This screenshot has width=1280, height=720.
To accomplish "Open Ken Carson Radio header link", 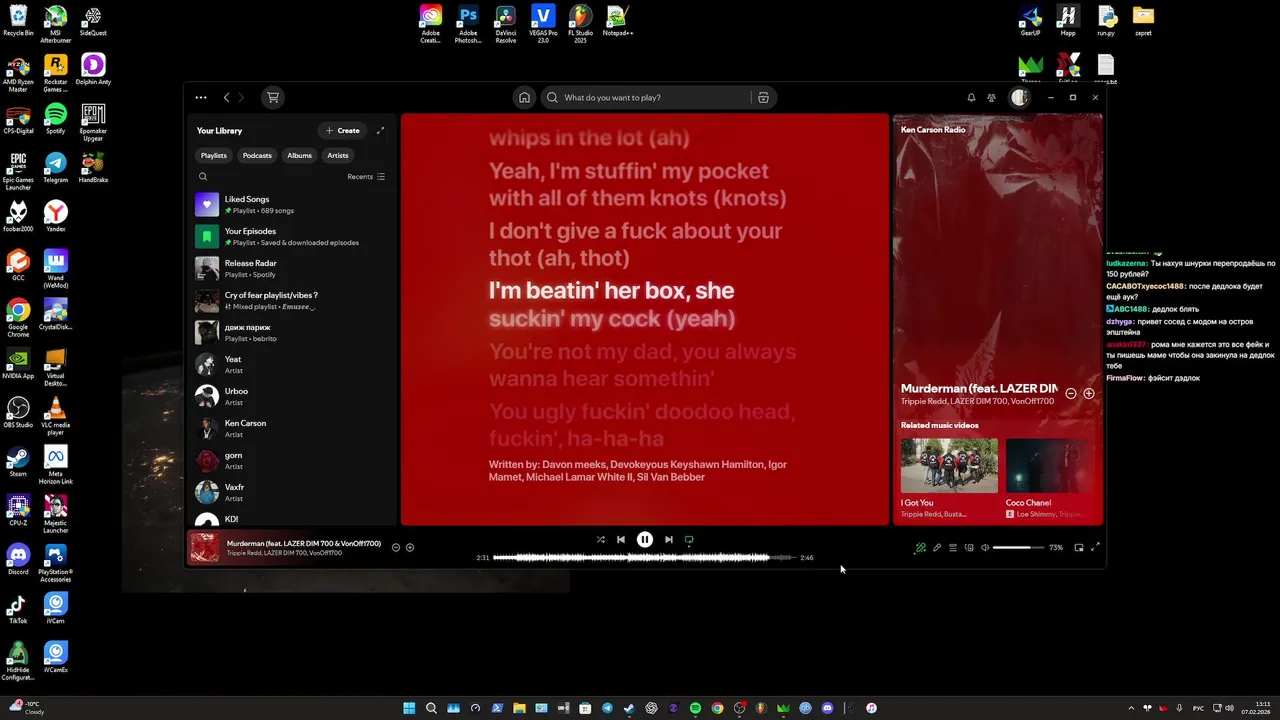I will [933, 130].
